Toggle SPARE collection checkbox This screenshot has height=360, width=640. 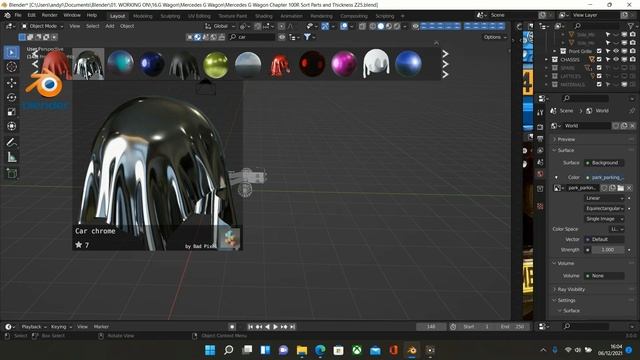point(599,68)
